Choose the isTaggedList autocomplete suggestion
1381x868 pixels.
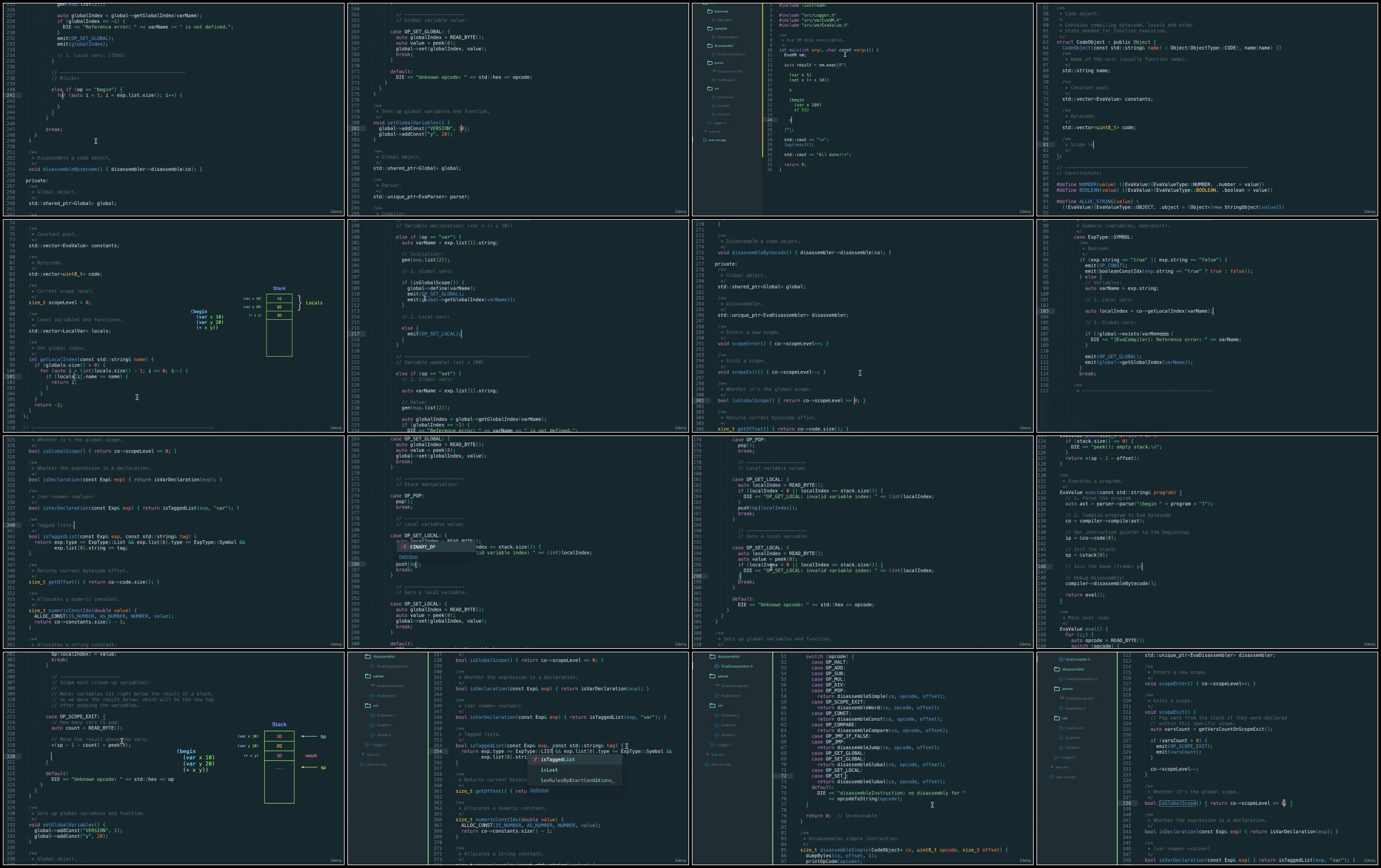click(x=575, y=759)
